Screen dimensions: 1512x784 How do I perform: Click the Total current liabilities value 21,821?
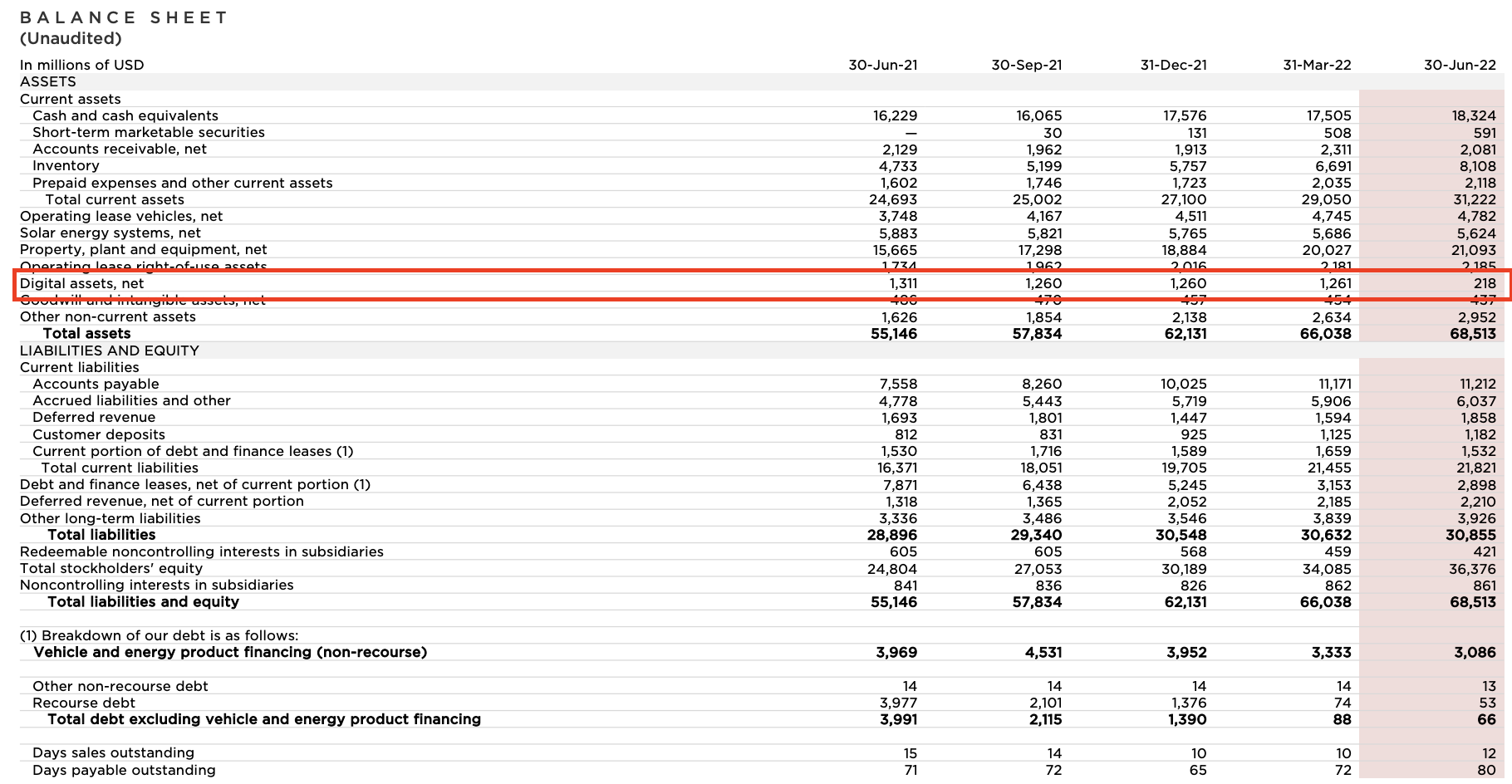point(1475,468)
